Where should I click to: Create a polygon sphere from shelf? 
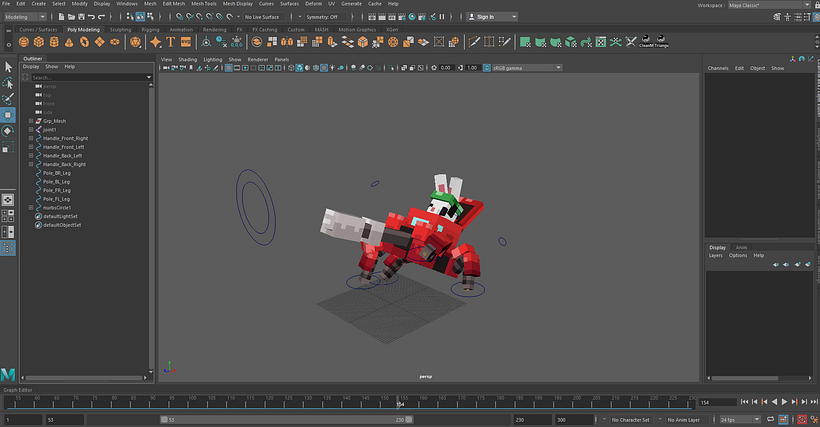click(24, 42)
